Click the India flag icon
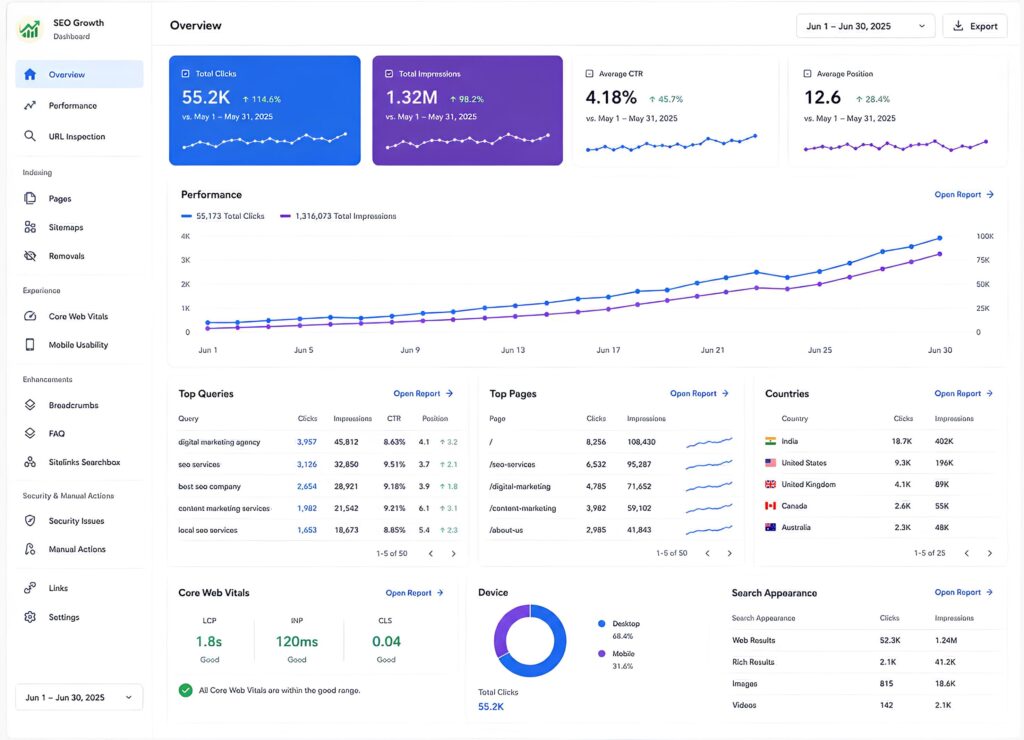This screenshot has width=1024, height=740. click(x=771, y=441)
